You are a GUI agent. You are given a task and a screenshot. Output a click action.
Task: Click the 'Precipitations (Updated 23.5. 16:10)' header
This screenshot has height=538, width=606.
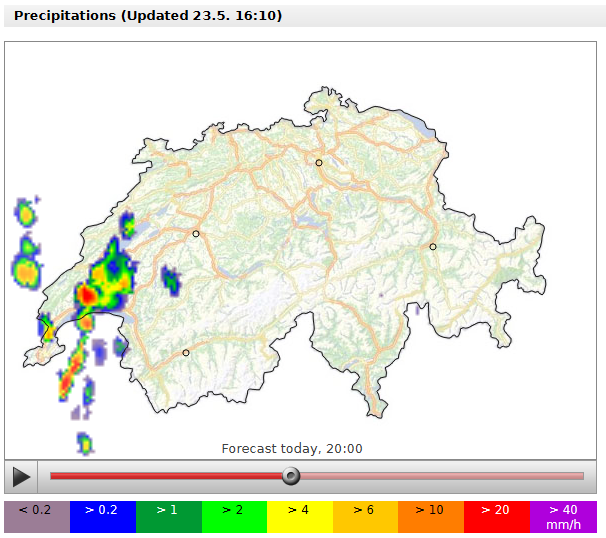point(148,16)
